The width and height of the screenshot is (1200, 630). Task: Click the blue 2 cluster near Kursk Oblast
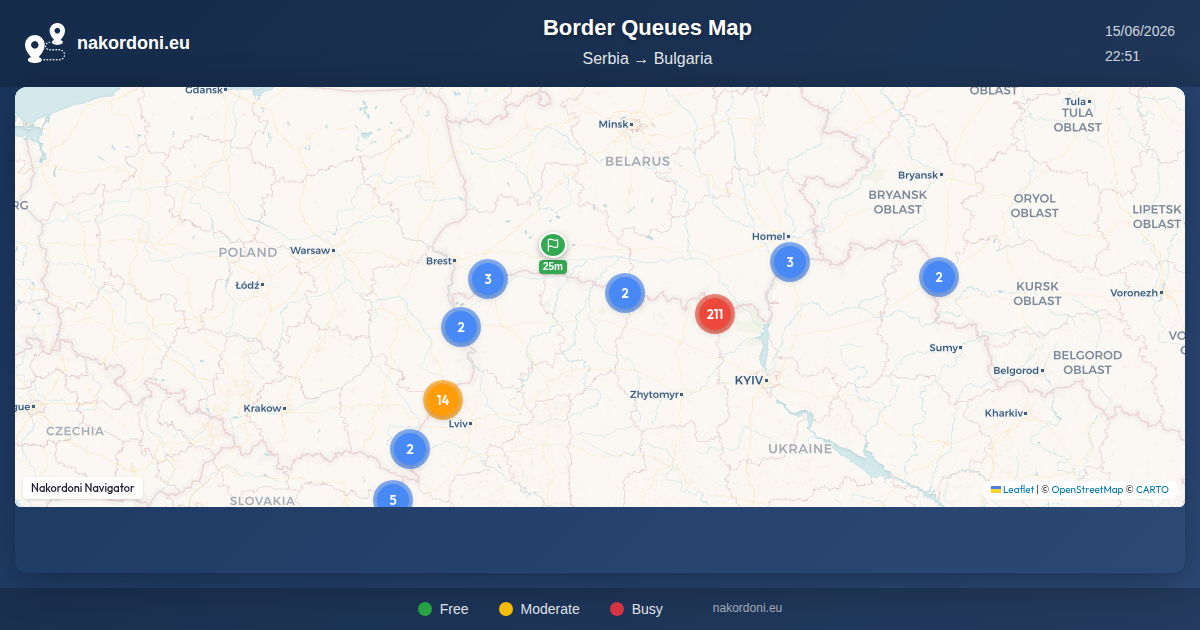coord(939,277)
